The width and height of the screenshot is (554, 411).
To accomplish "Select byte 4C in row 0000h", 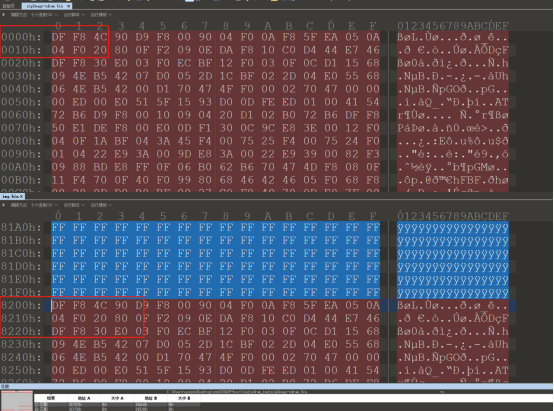I will [100, 37].
